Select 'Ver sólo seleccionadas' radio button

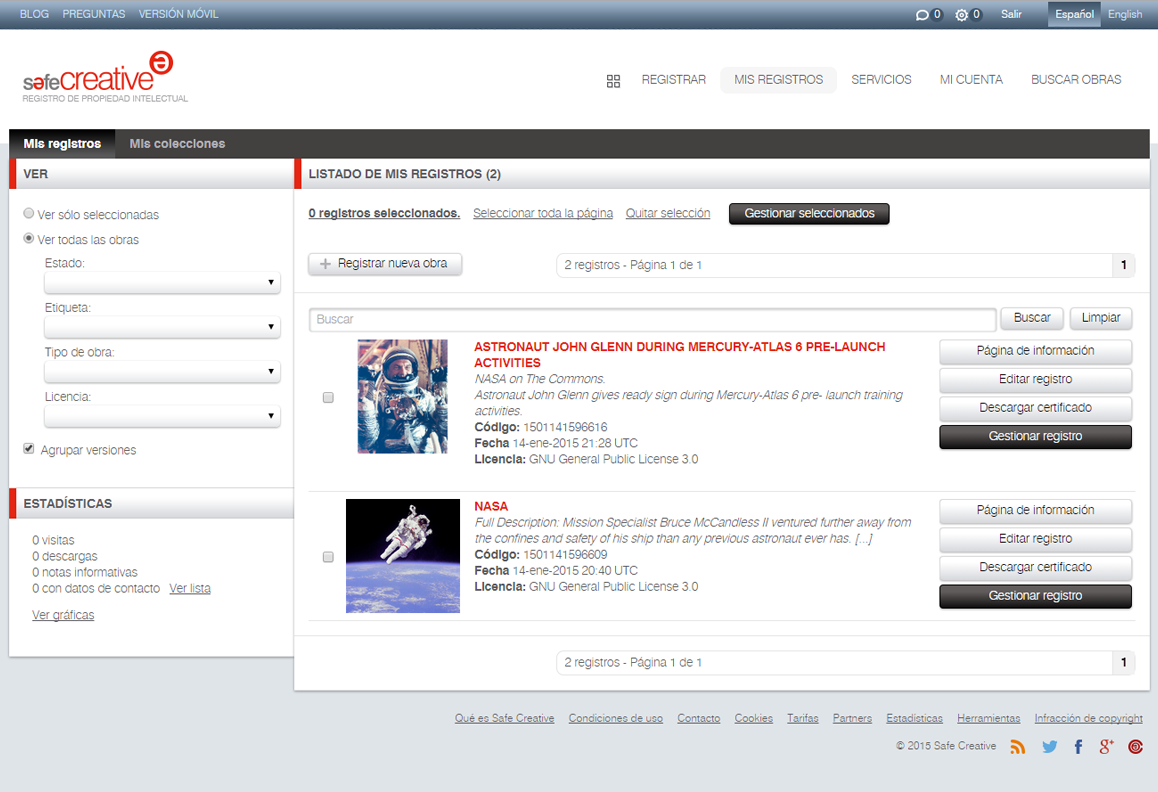tap(29, 214)
